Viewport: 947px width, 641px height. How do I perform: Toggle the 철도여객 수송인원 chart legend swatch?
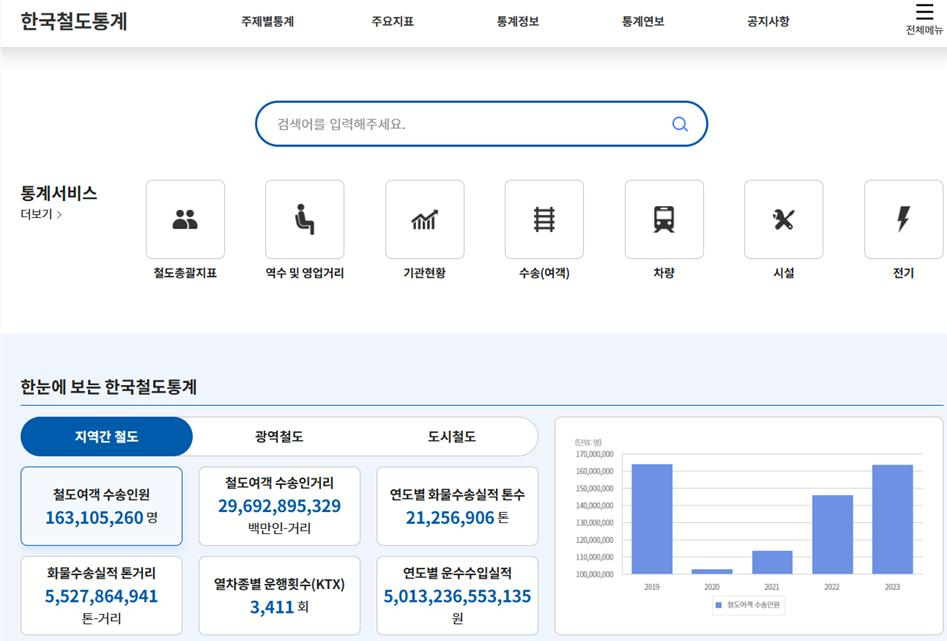(x=717, y=606)
